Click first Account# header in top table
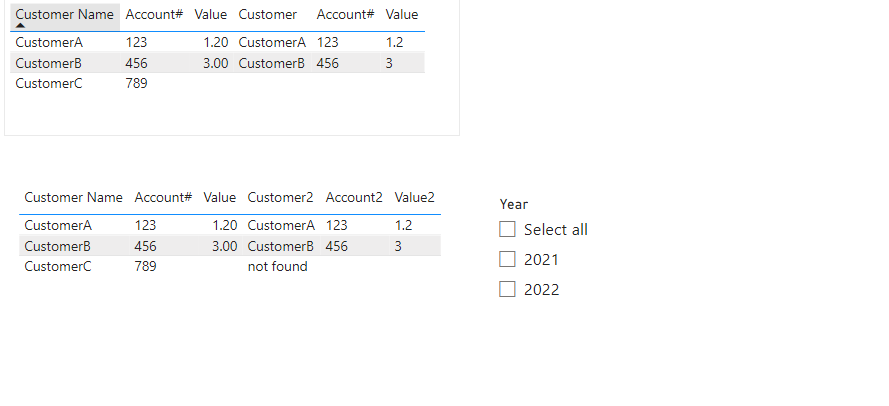This screenshot has height=406, width=889. (154, 14)
